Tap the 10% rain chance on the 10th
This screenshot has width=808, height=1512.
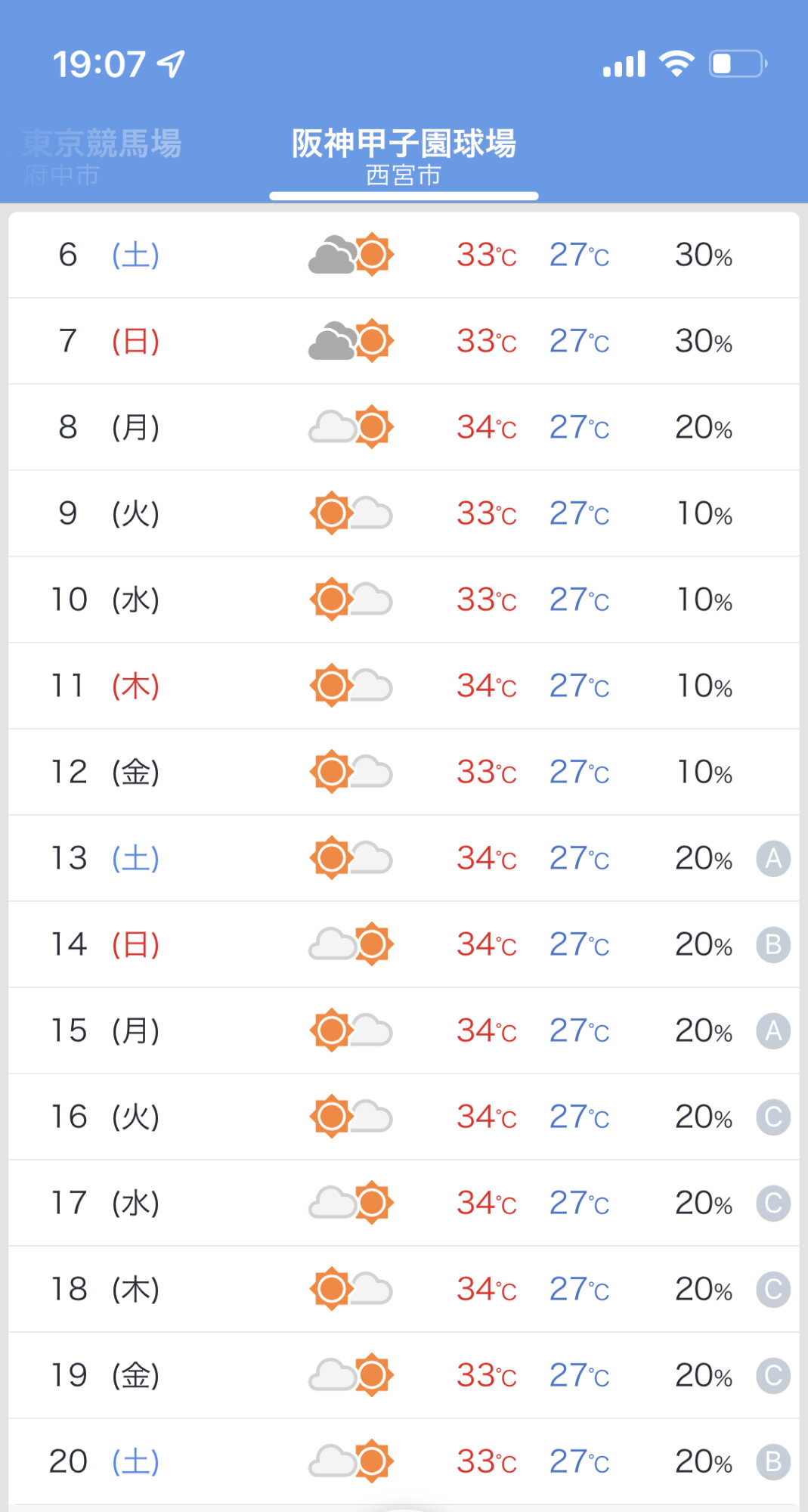pos(703,600)
